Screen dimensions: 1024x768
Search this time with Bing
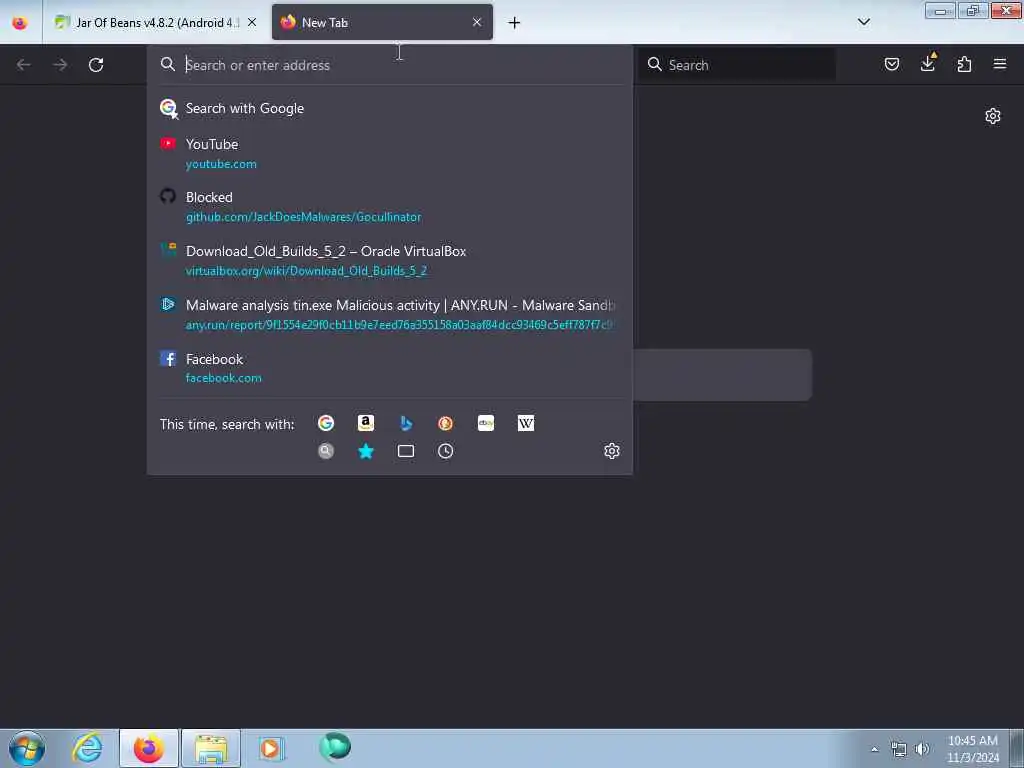tap(406, 423)
